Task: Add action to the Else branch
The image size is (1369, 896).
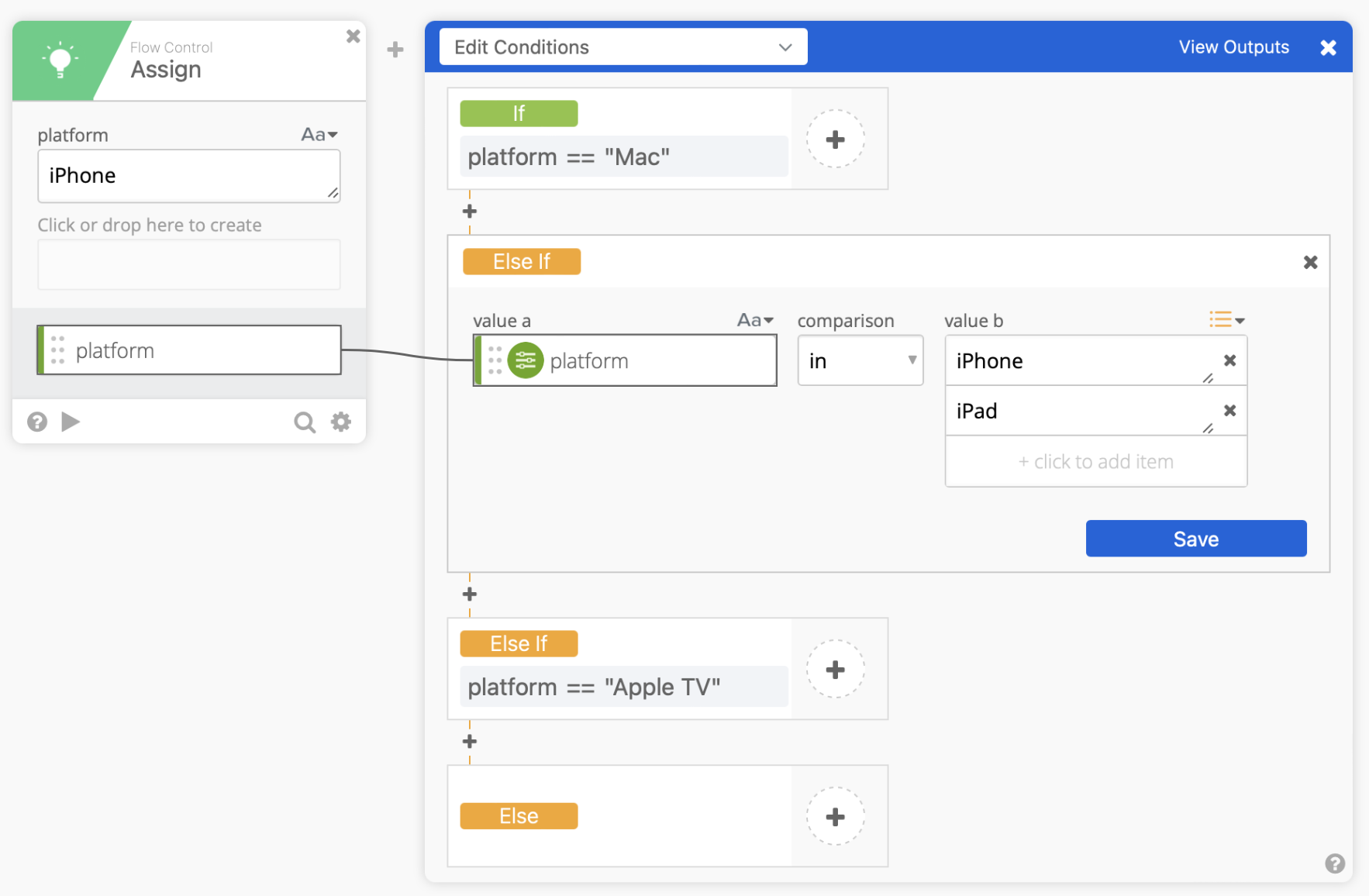Action: [x=835, y=817]
